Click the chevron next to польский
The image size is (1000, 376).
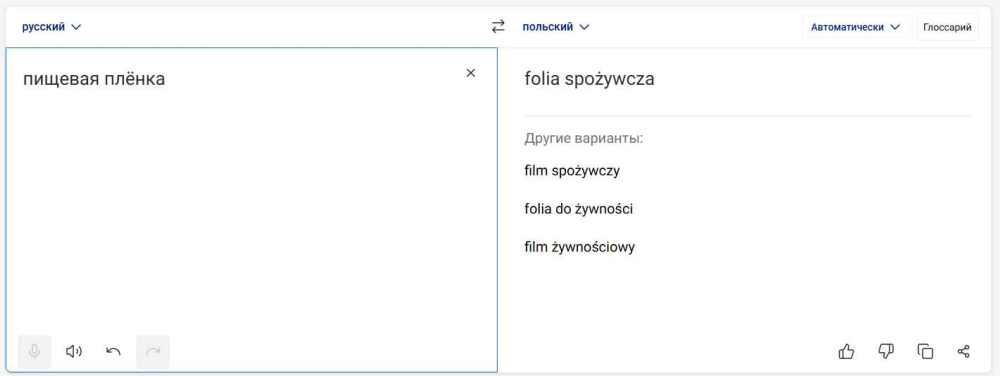click(584, 27)
